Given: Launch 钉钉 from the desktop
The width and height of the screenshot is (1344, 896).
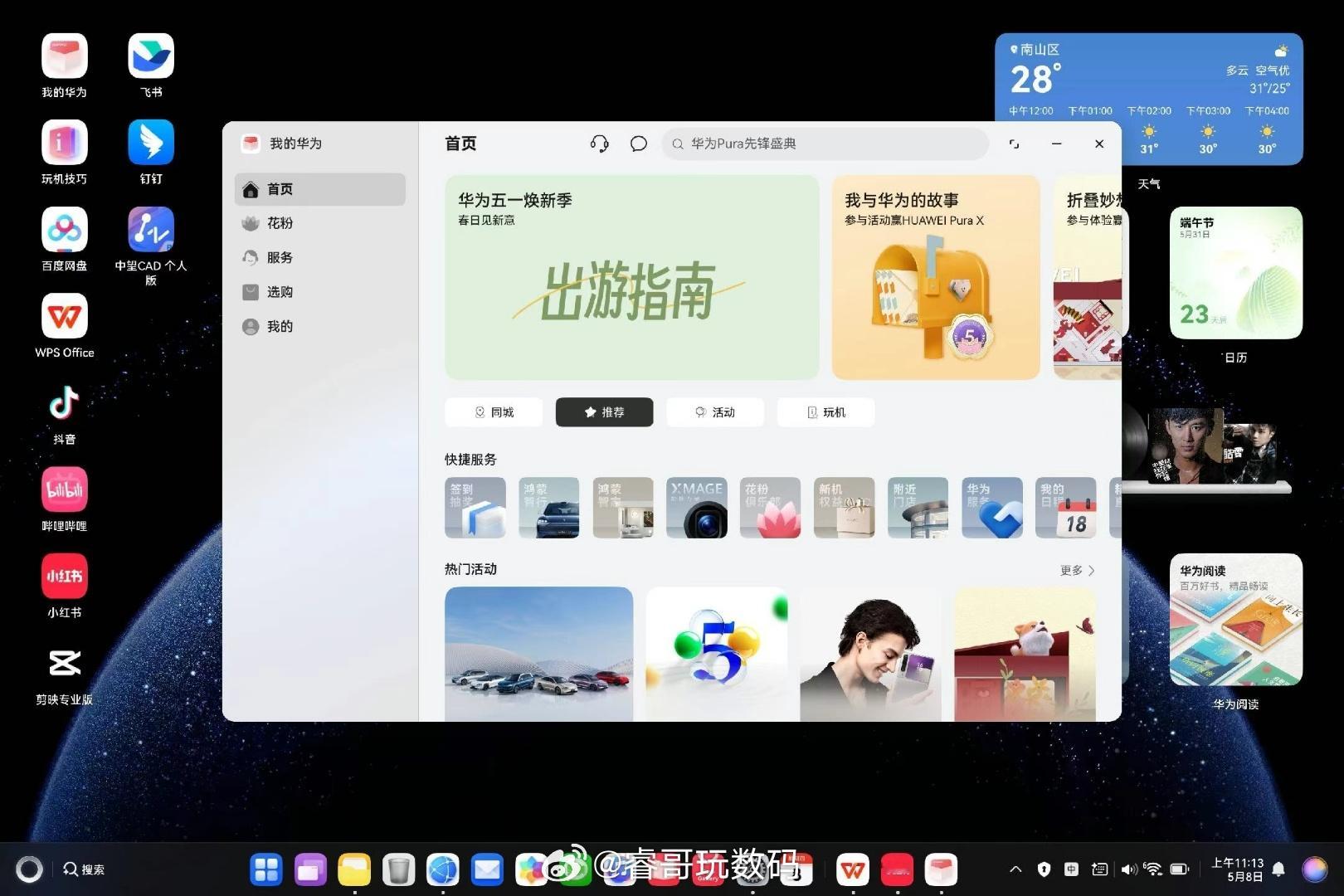Looking at the screenshot, I should tap(151, 152).
